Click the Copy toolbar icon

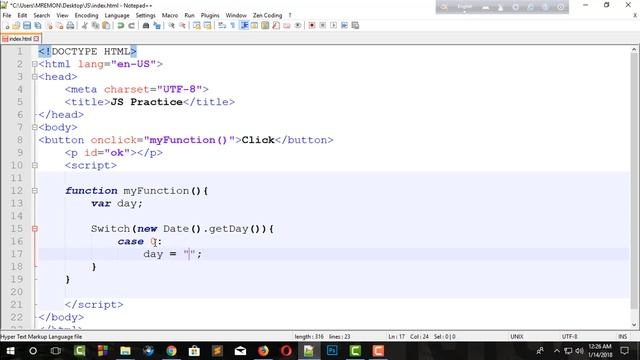[96, 25]
